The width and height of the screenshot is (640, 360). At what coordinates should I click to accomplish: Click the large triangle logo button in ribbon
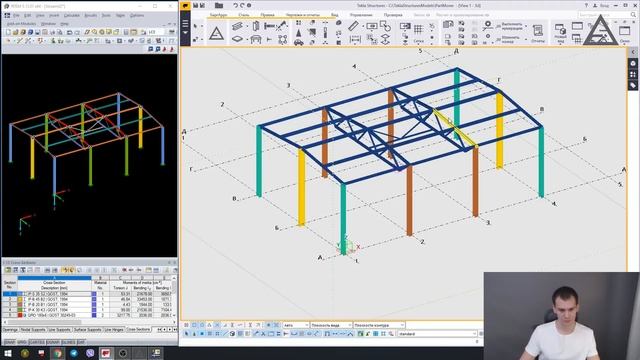(x=216, y=33)
